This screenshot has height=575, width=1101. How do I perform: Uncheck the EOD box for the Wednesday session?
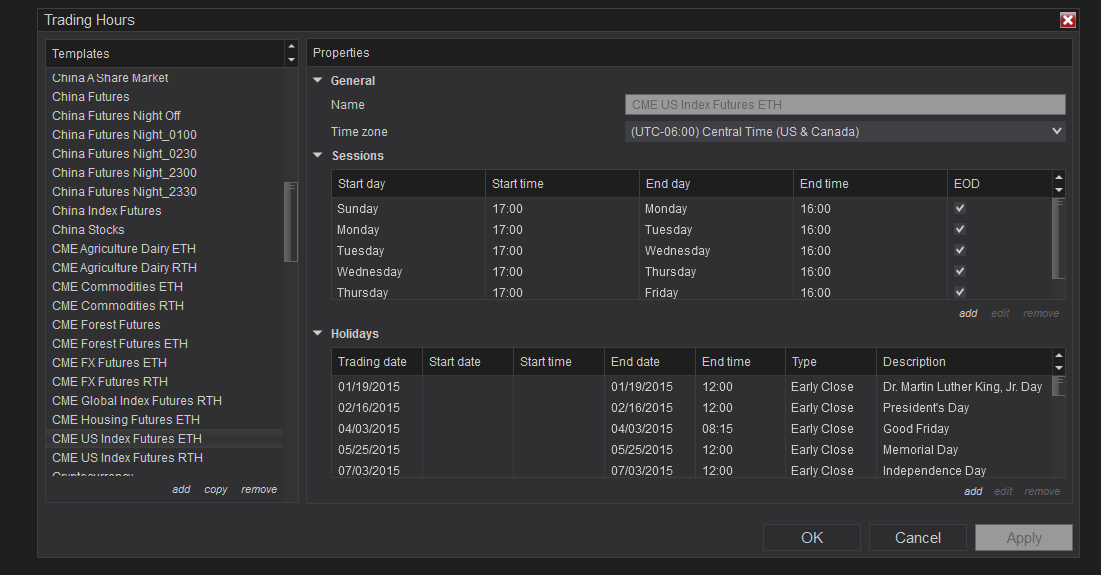(x=960, y=272)
